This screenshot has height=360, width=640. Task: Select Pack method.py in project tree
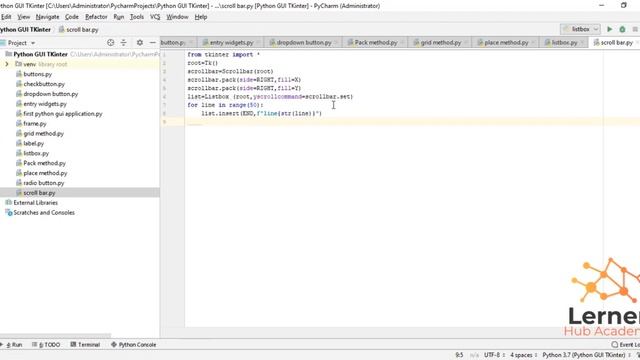click(44, 163)
